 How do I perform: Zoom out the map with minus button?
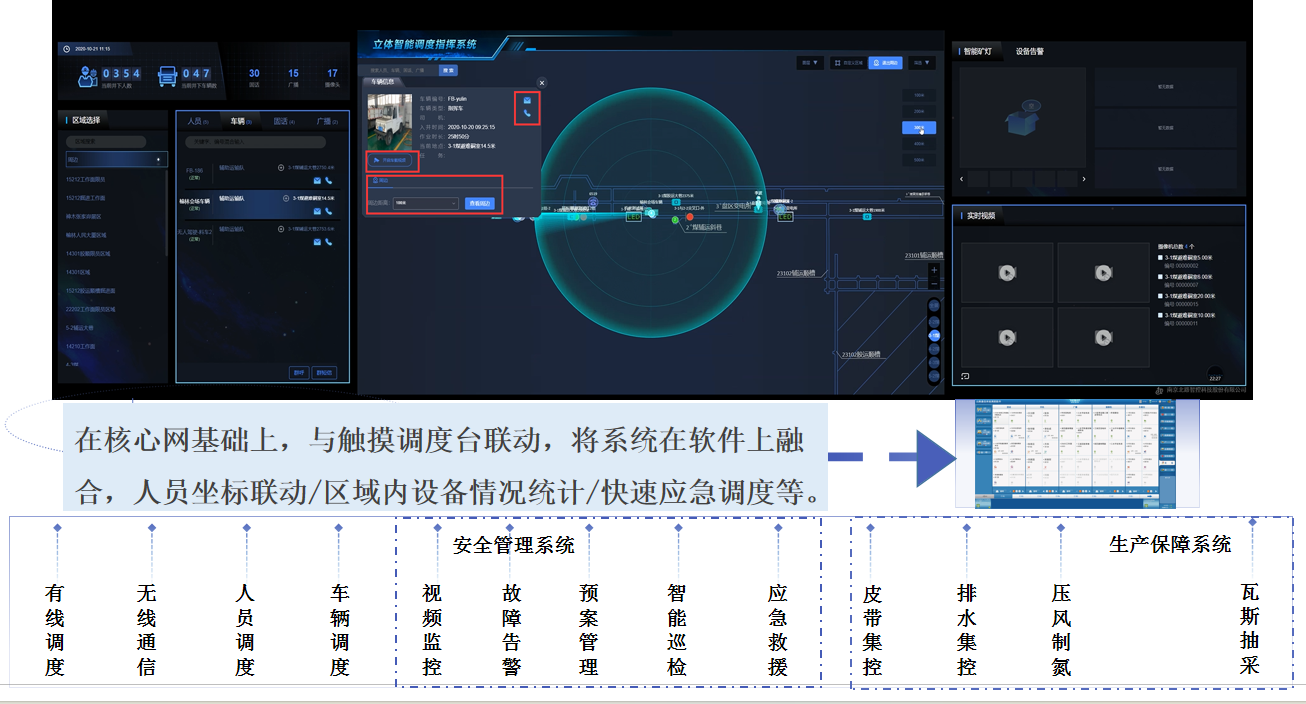tap(934, 282)
